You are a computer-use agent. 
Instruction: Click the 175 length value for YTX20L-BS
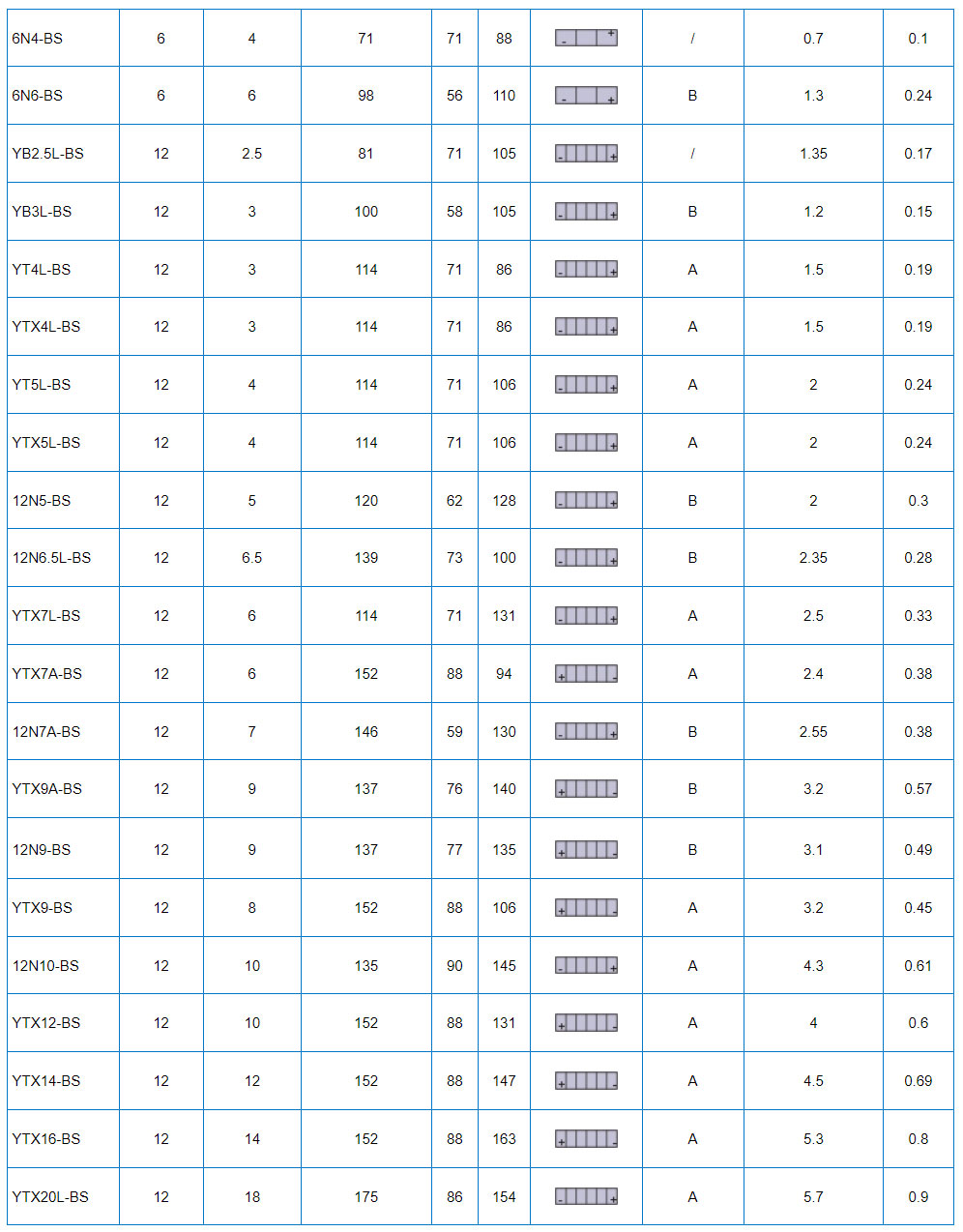[x=366, y=1196]
